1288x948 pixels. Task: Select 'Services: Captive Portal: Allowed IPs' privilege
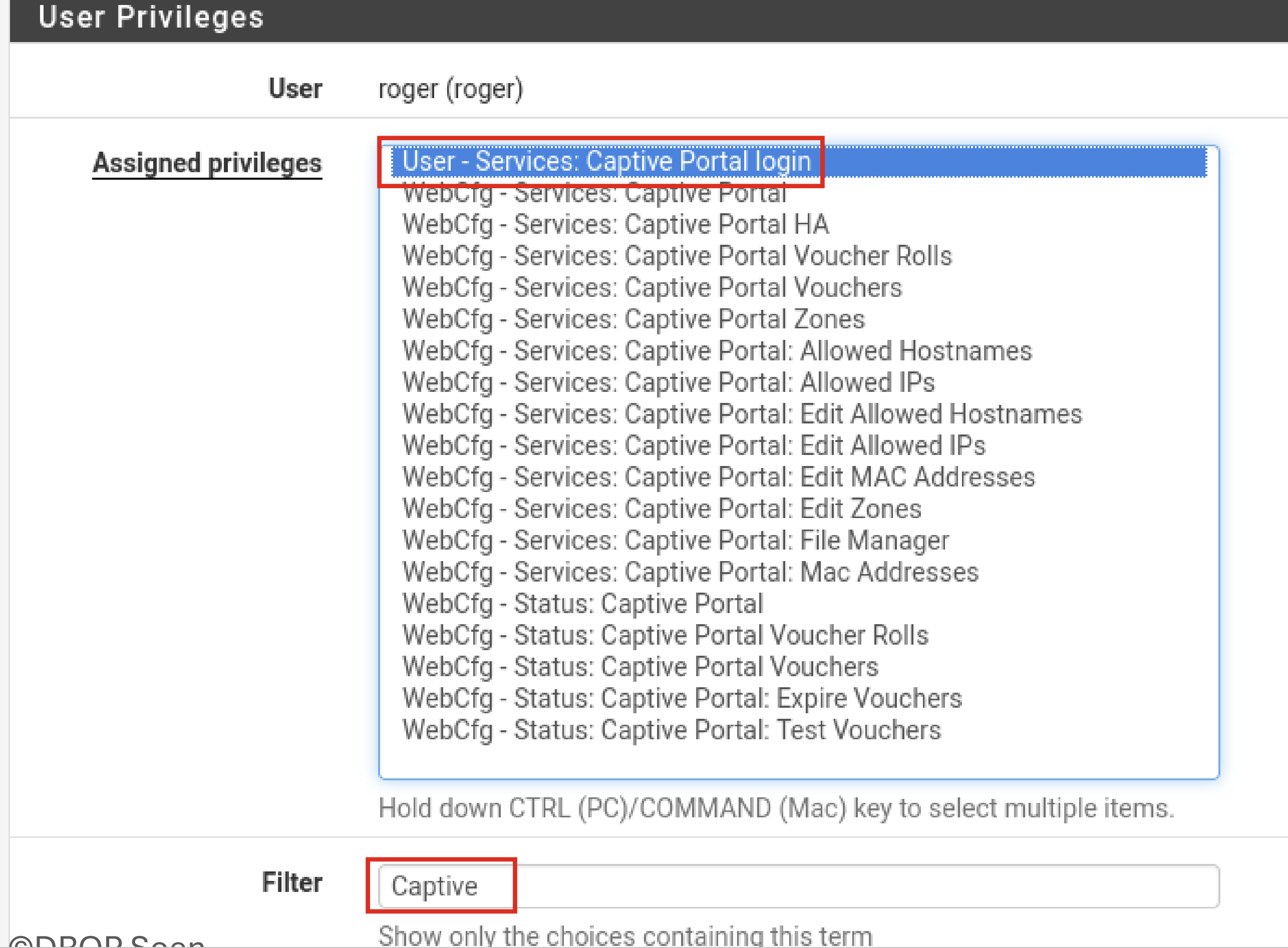[x=668, y=382]
